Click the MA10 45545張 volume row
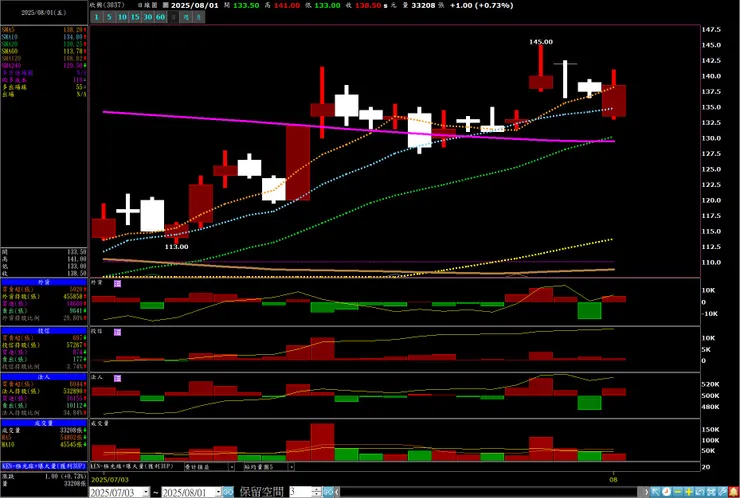 [x=44, y=445]
